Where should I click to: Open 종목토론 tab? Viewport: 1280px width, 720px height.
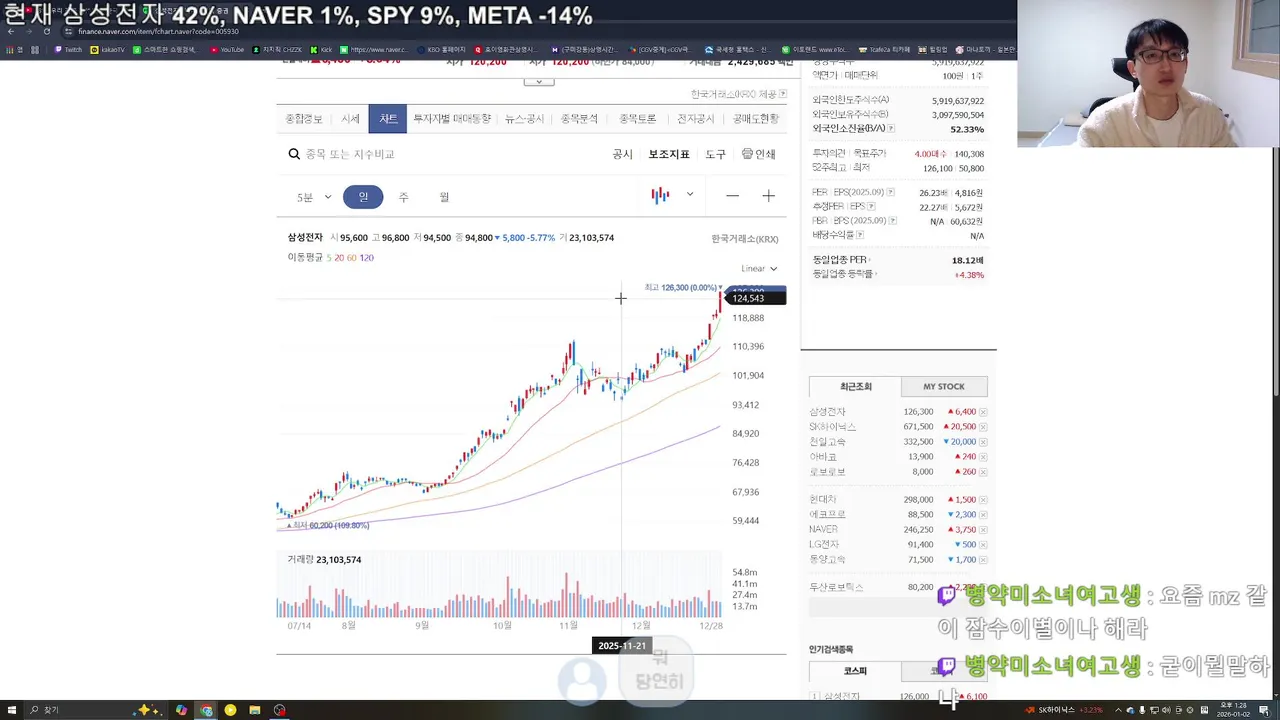point(637,119)
